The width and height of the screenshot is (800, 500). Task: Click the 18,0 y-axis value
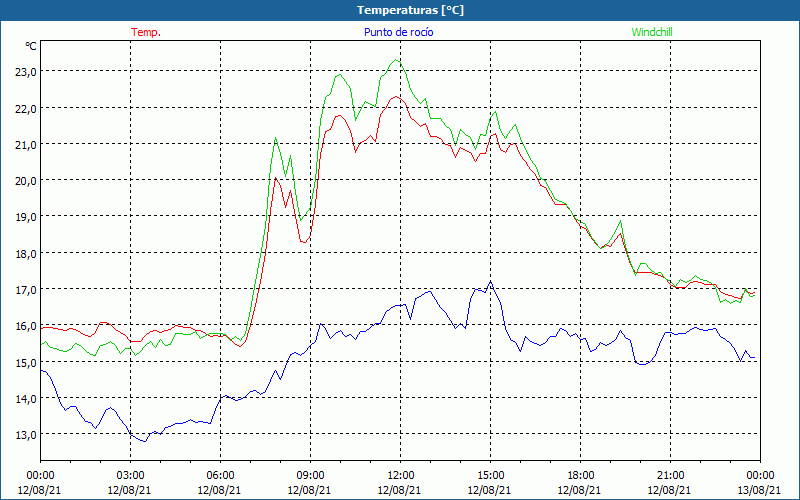pos(26,253)
